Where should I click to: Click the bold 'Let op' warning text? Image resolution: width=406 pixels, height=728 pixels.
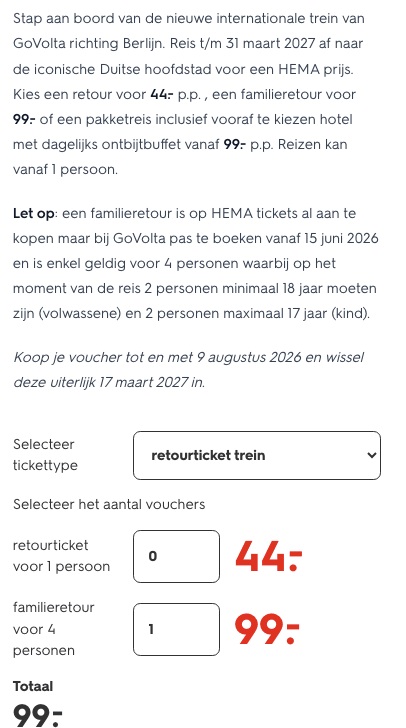(34, 214)
